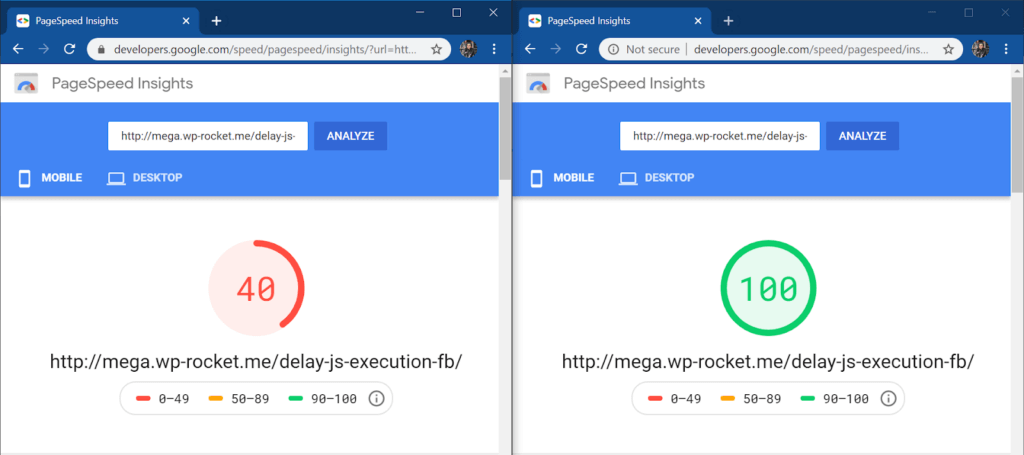The height and width of the screenshot is (455, 1024).
Task: Click forward arrow in right browser window
Action: coord(556,49)
